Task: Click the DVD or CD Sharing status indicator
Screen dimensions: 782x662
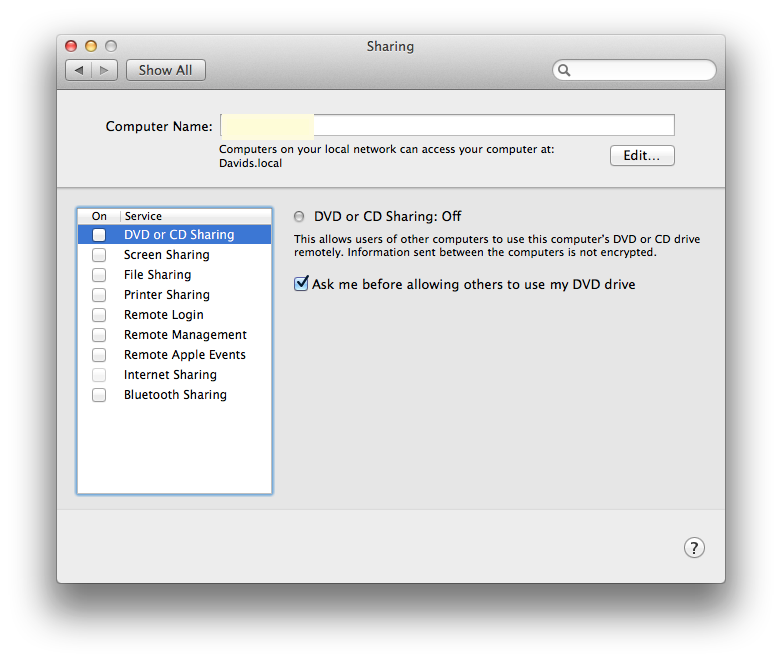Action: tap(299, 216)
